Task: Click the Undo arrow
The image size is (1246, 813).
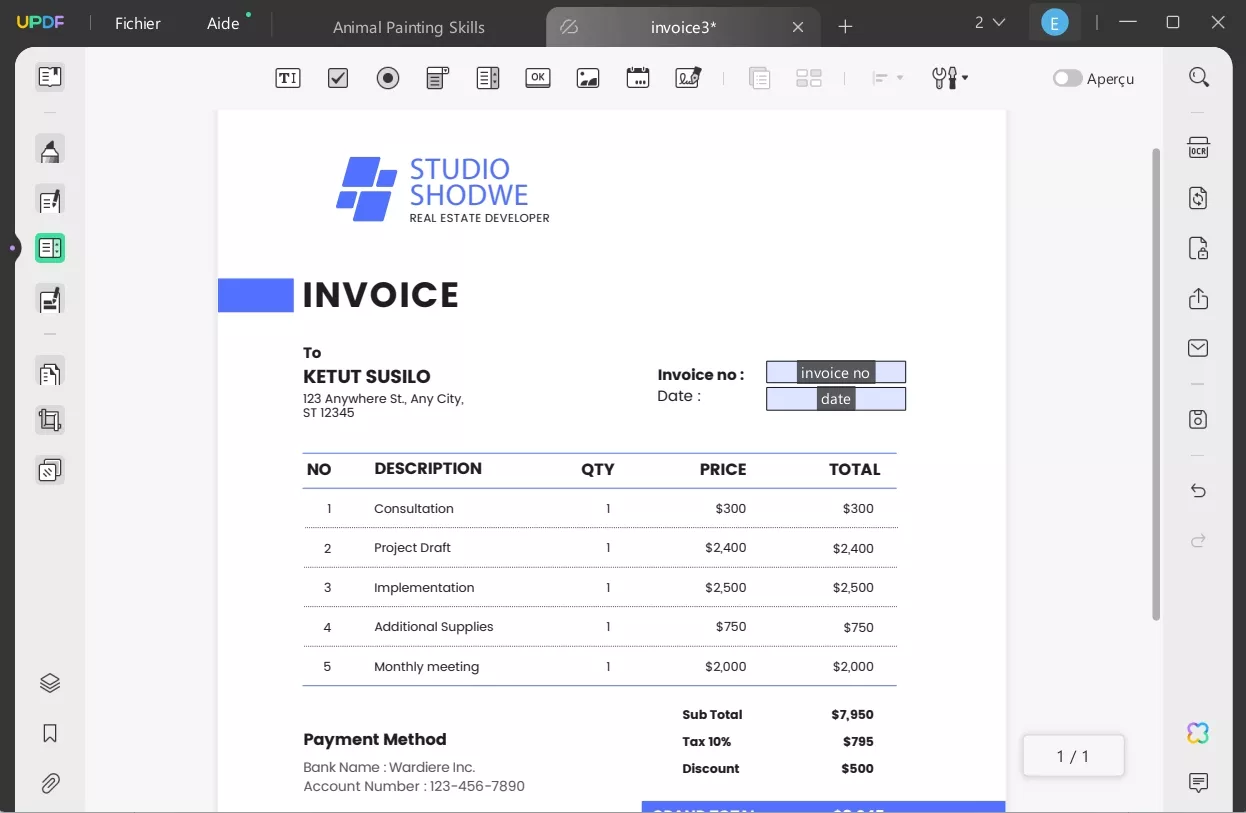Action: [x=1198, y=490]
